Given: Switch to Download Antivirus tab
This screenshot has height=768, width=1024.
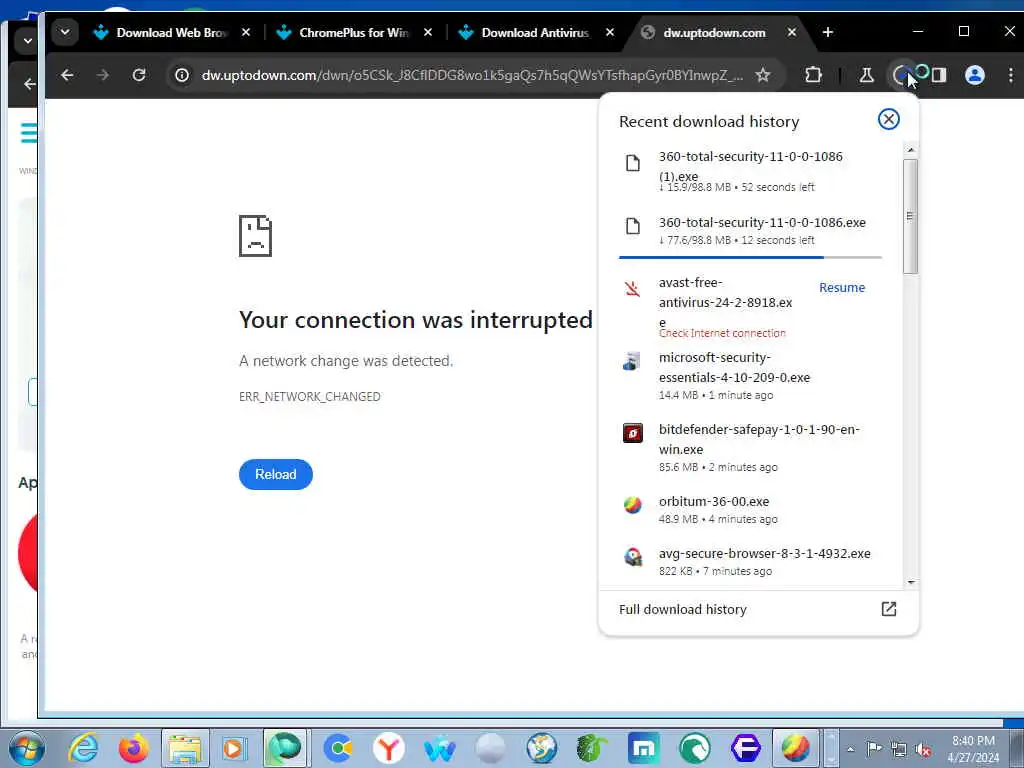Looking at the screenshot, I should click(536, 33).
